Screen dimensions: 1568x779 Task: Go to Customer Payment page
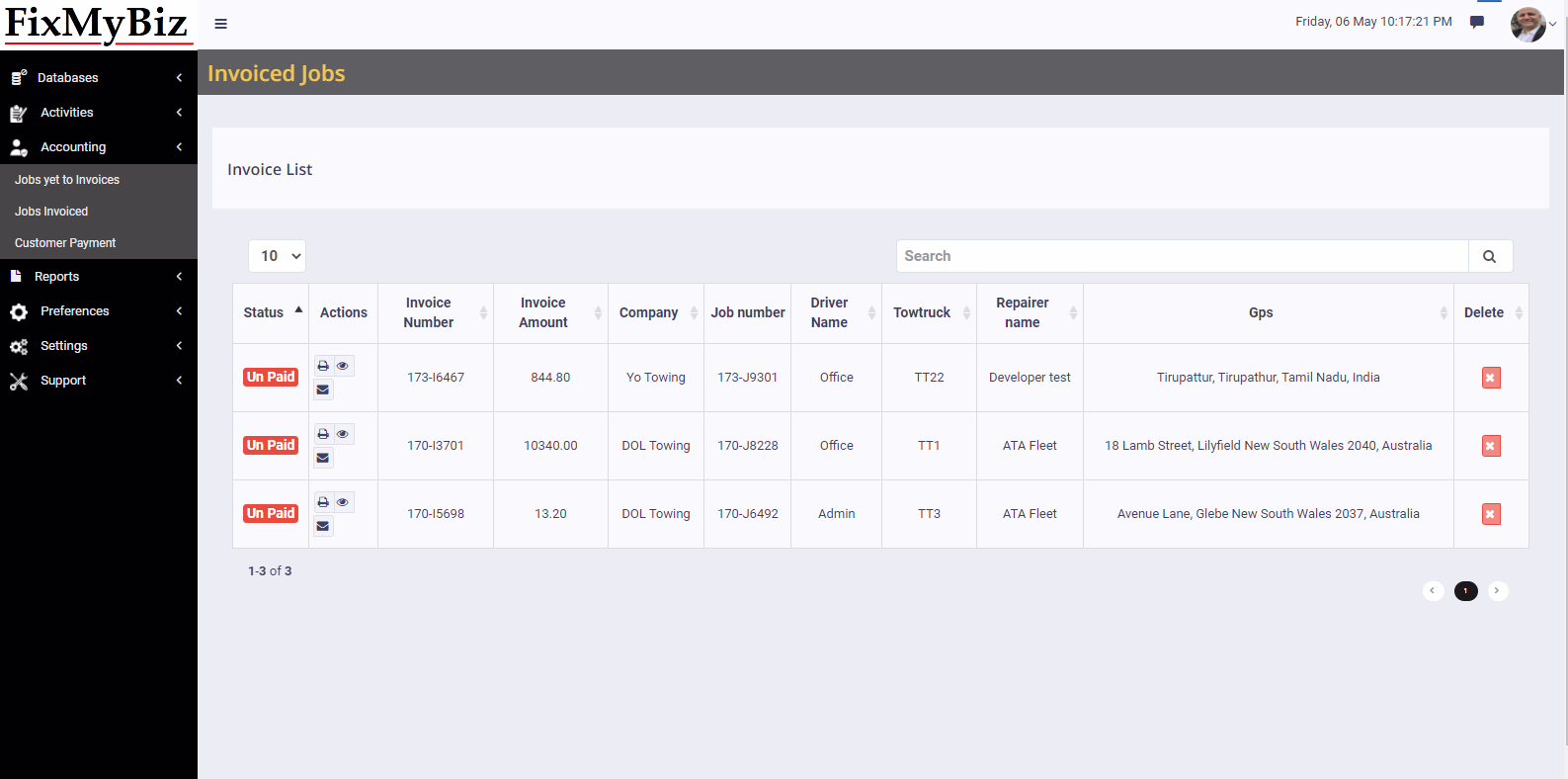[65, 243]
